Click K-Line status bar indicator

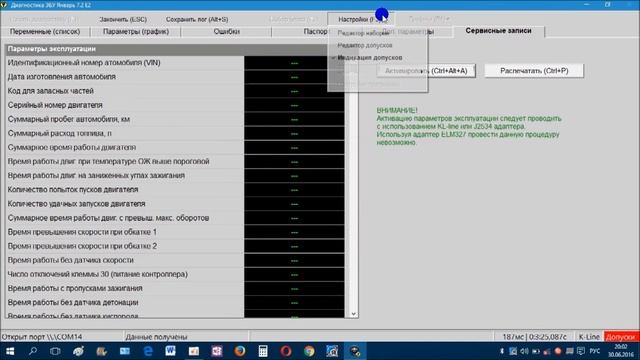(589, 337)
